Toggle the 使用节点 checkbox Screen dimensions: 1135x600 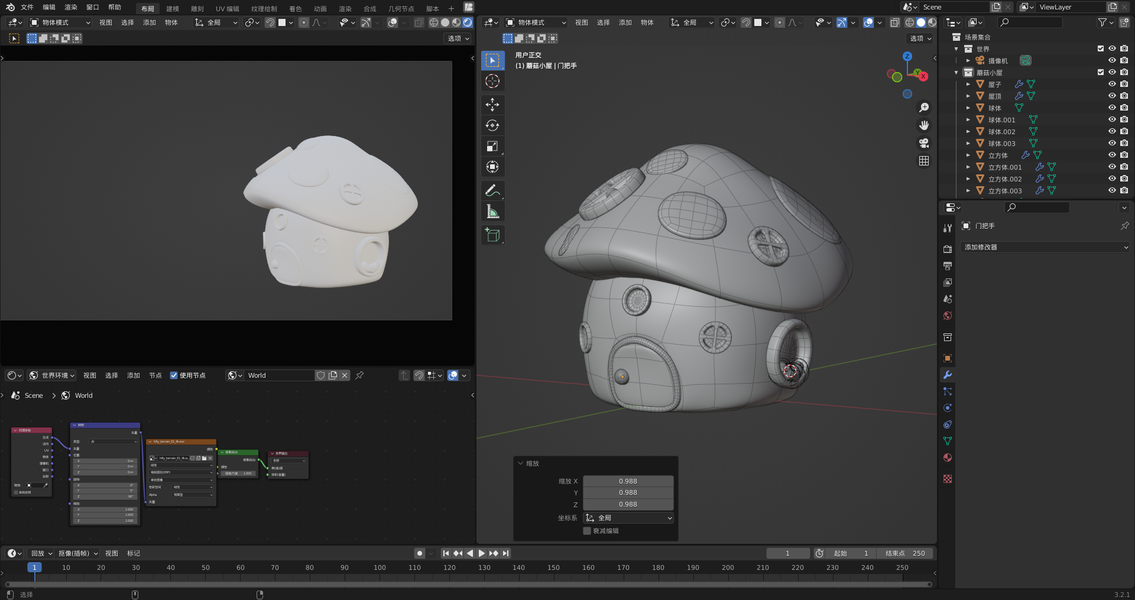tap(174, 375)
